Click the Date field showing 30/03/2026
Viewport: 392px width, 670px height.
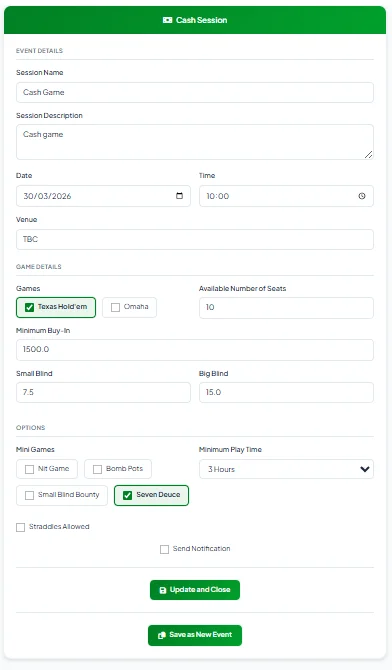coord(103,196)
